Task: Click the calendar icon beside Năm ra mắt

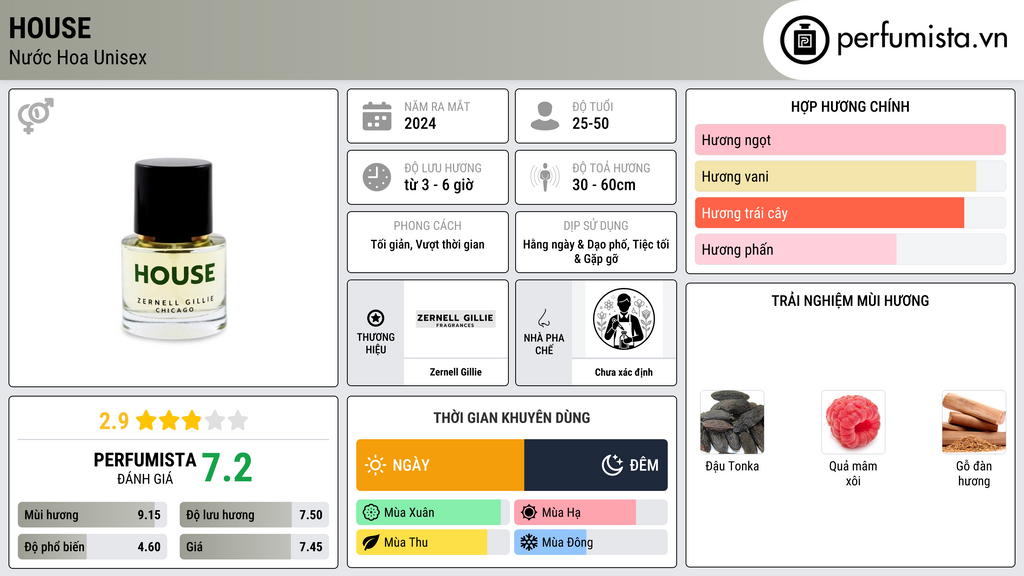Action: (377, 116)
